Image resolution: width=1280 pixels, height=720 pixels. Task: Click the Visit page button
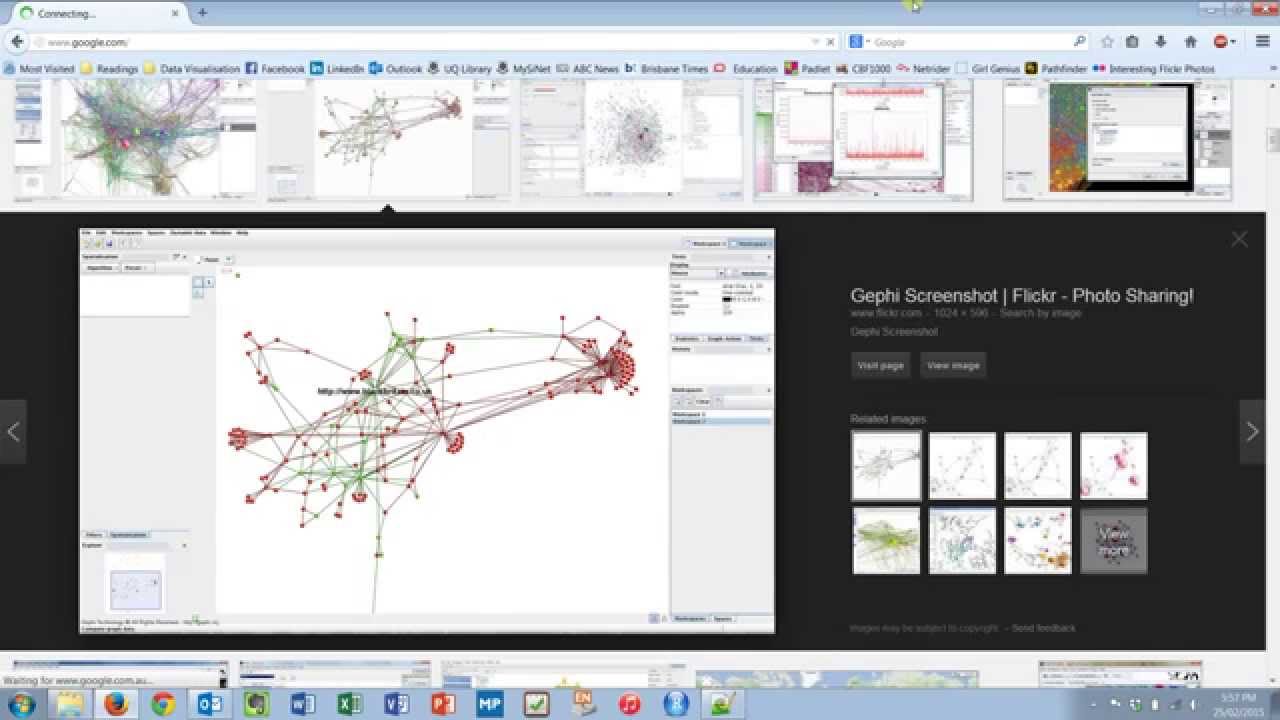[x=880, y=365]
